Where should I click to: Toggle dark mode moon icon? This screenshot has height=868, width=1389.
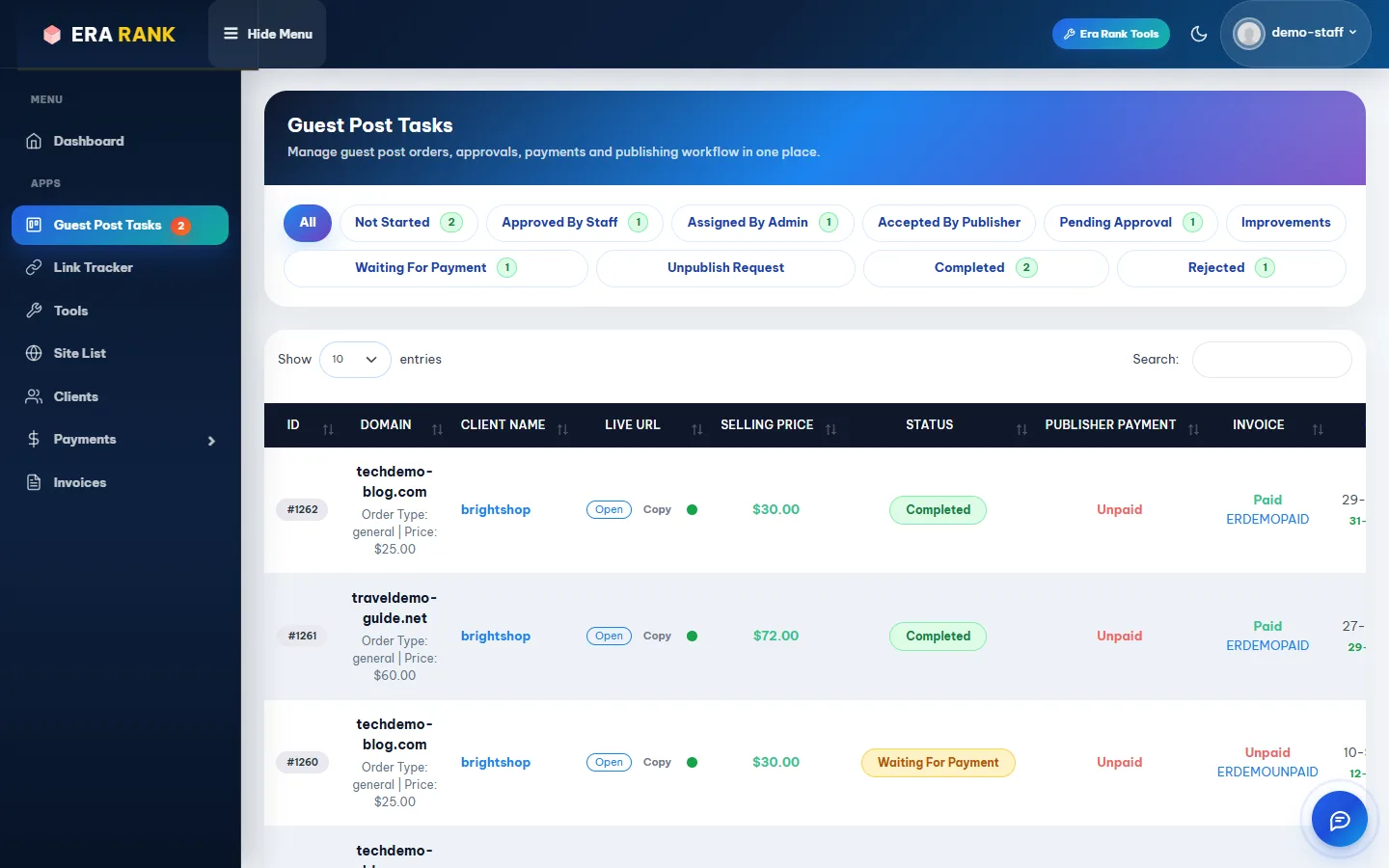pos(1199,34)
